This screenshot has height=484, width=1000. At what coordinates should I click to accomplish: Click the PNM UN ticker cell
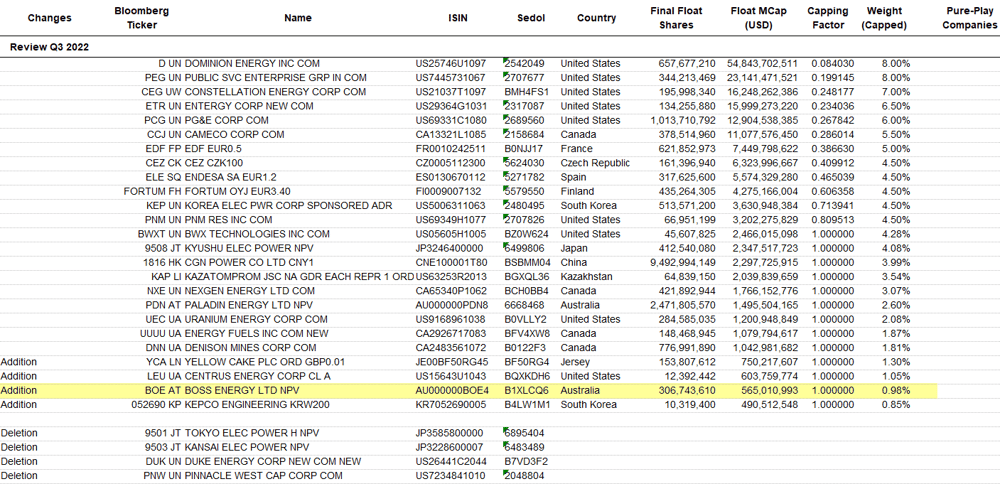pyautogui.click(x=163, y=219)
